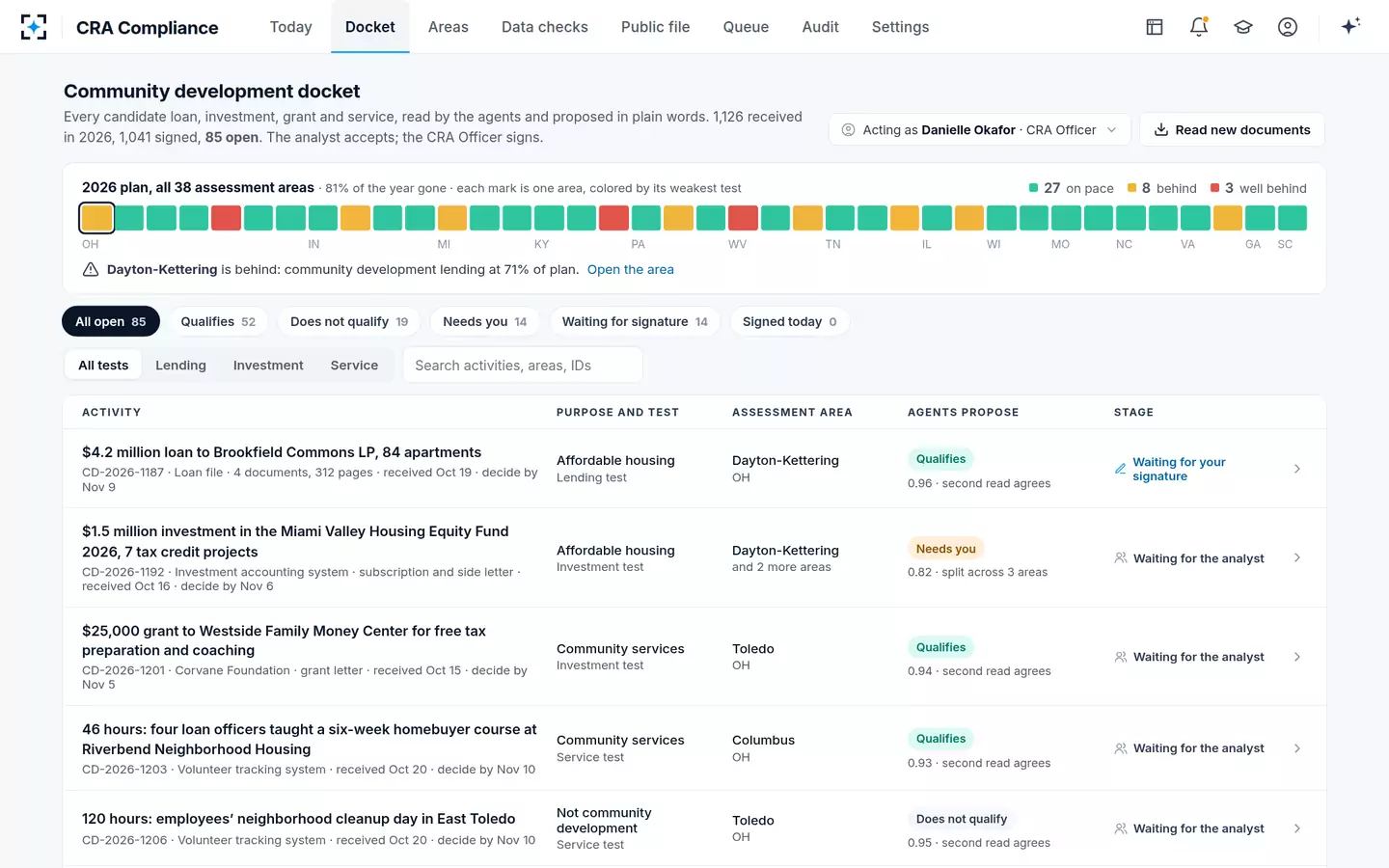Image resolution: width=1389 pixels, height=868 pixels.
Task: Go to the Queue tab
Action: point(746,27)
